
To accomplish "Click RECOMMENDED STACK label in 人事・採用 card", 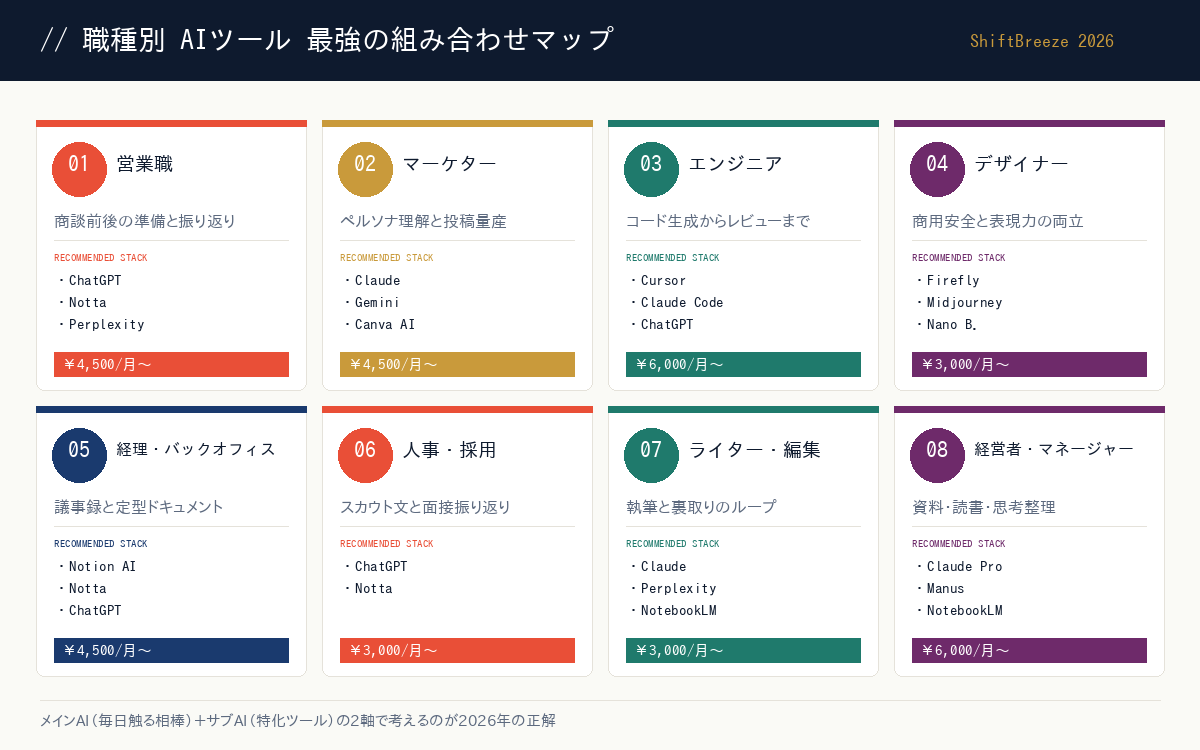I will 387,544.
